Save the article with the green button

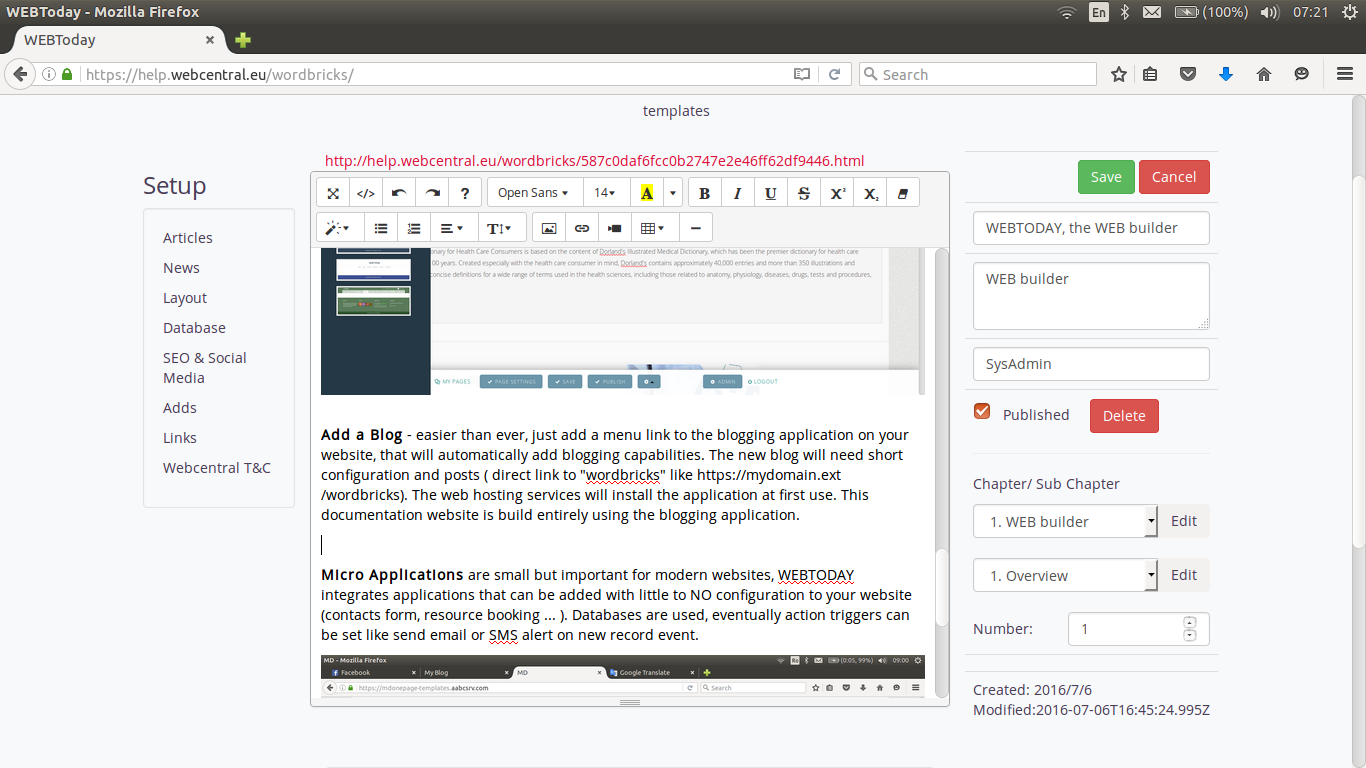pyautogui.click(x=1106, y=177)
